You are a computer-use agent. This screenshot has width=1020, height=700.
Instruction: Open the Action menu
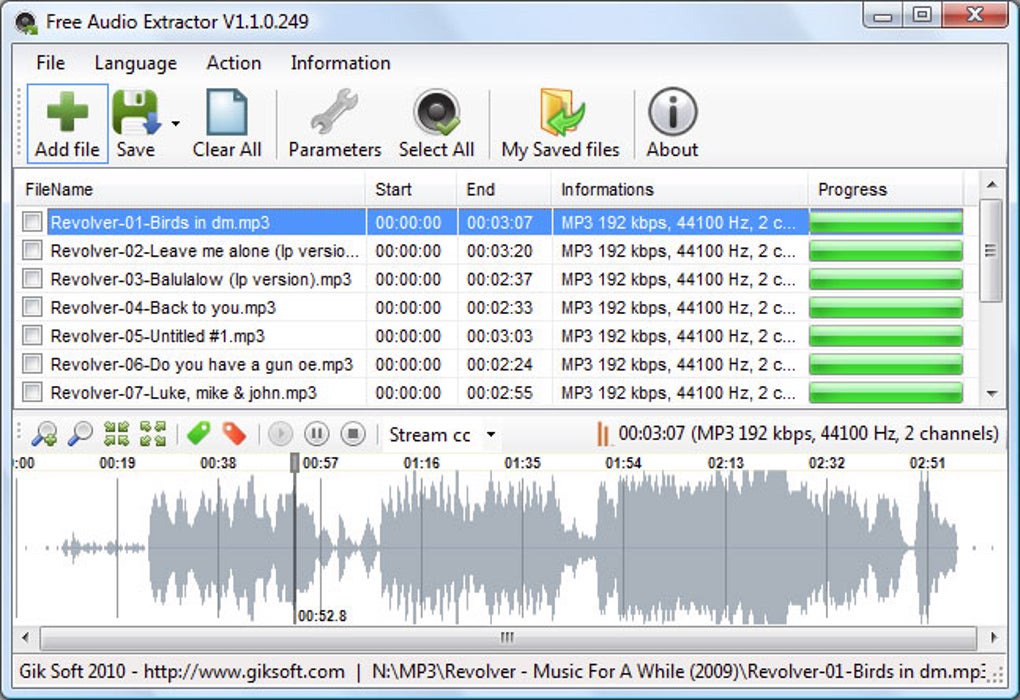pyautogui.click(x=233, y=62)
